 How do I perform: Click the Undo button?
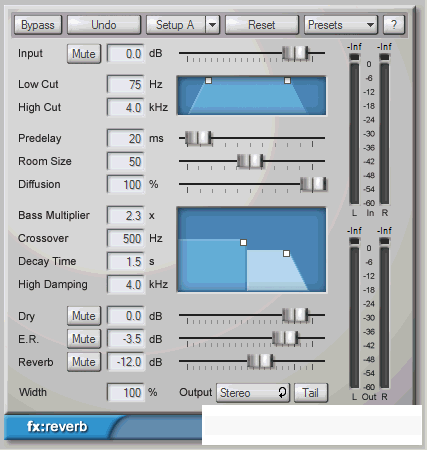pos(104,25)
